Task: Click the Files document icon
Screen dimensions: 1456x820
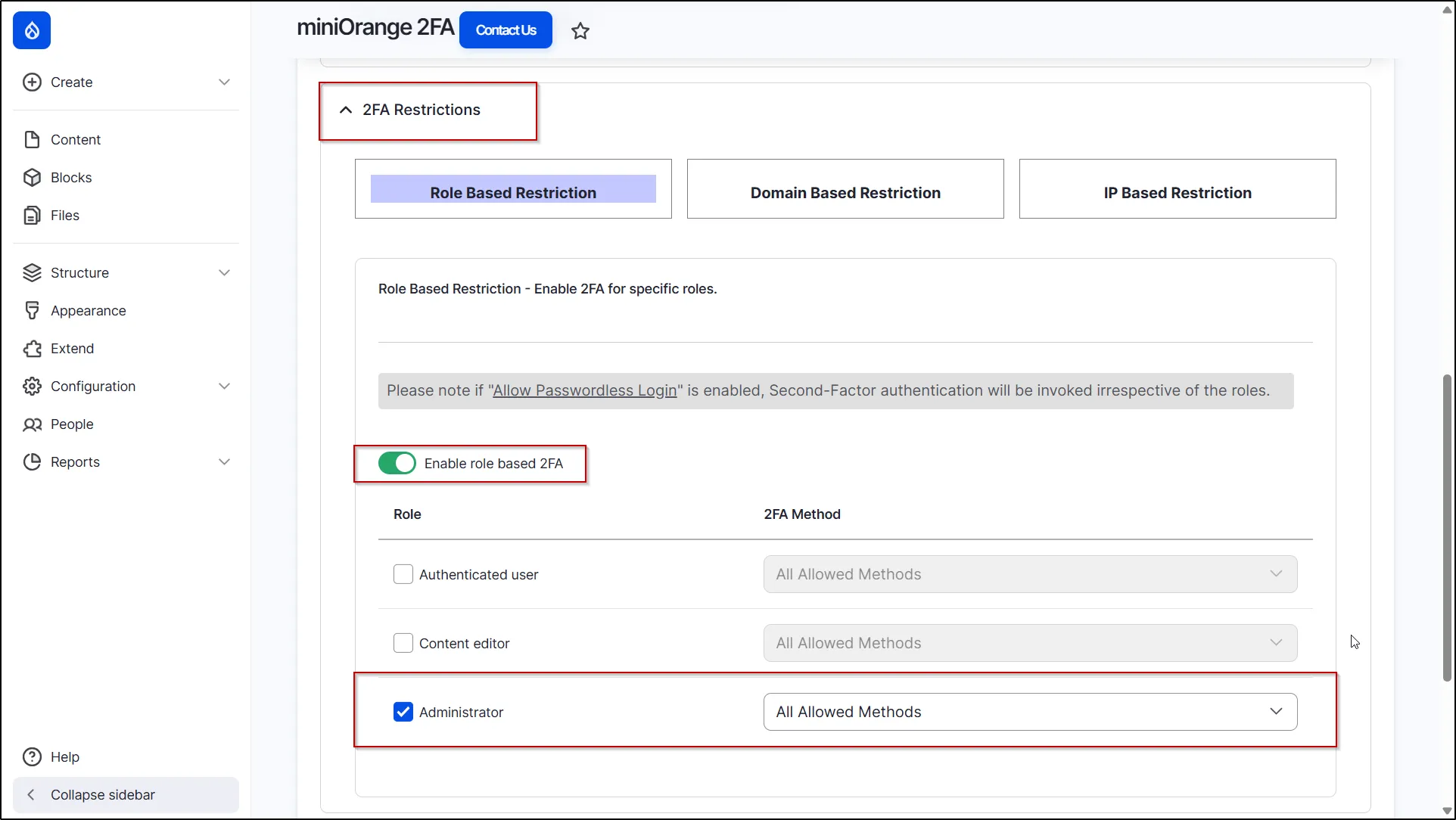Action: [x=32, y=215]
